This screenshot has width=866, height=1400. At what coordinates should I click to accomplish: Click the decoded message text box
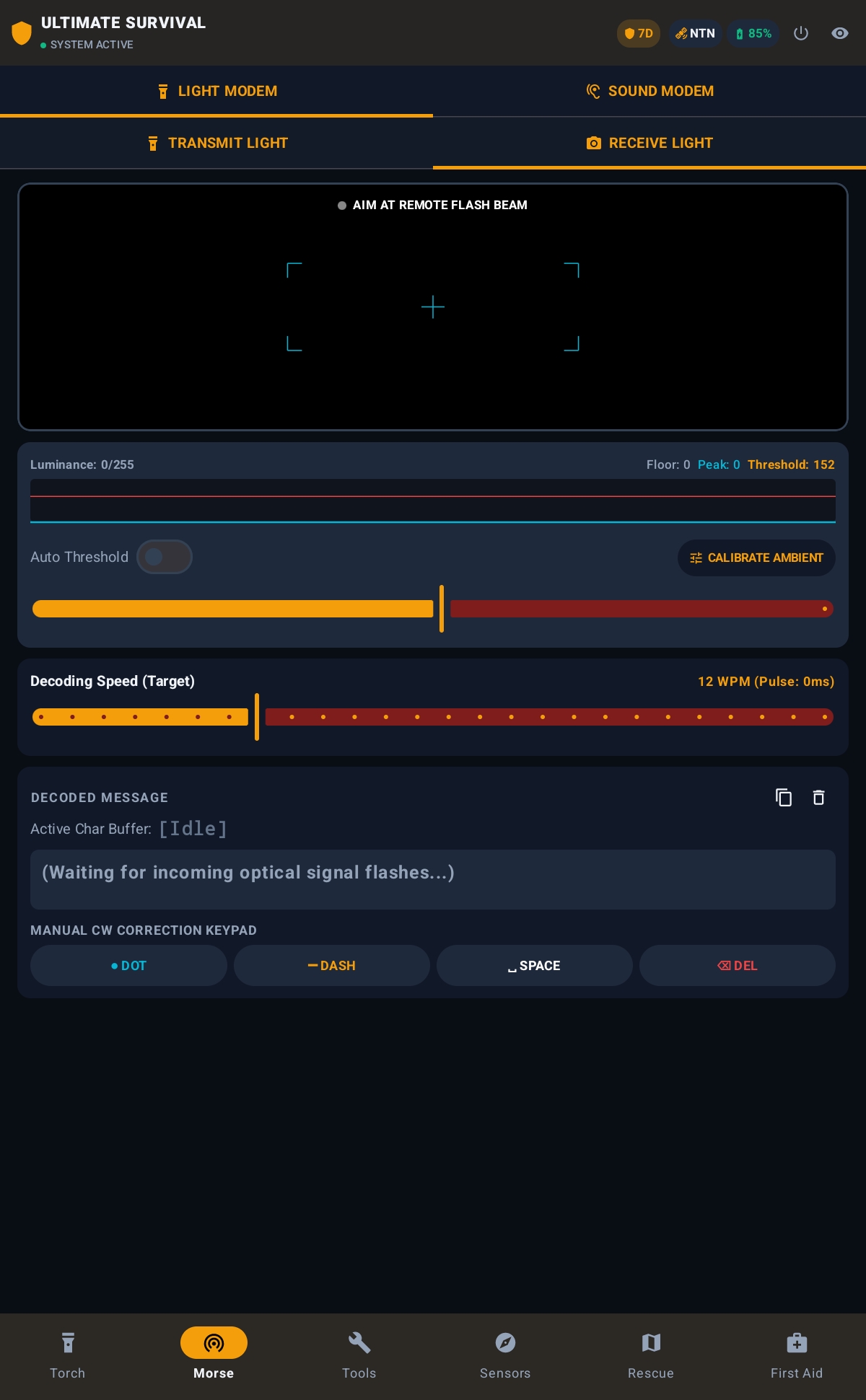(x=433, y=879)
